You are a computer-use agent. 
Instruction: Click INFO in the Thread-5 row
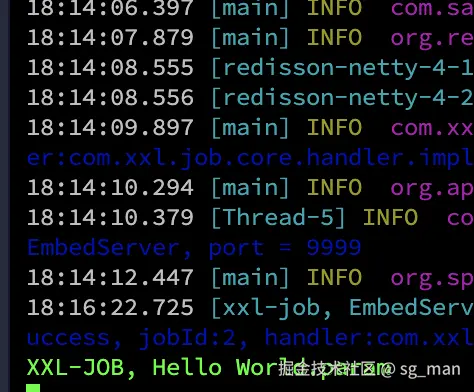coord(390,217)
